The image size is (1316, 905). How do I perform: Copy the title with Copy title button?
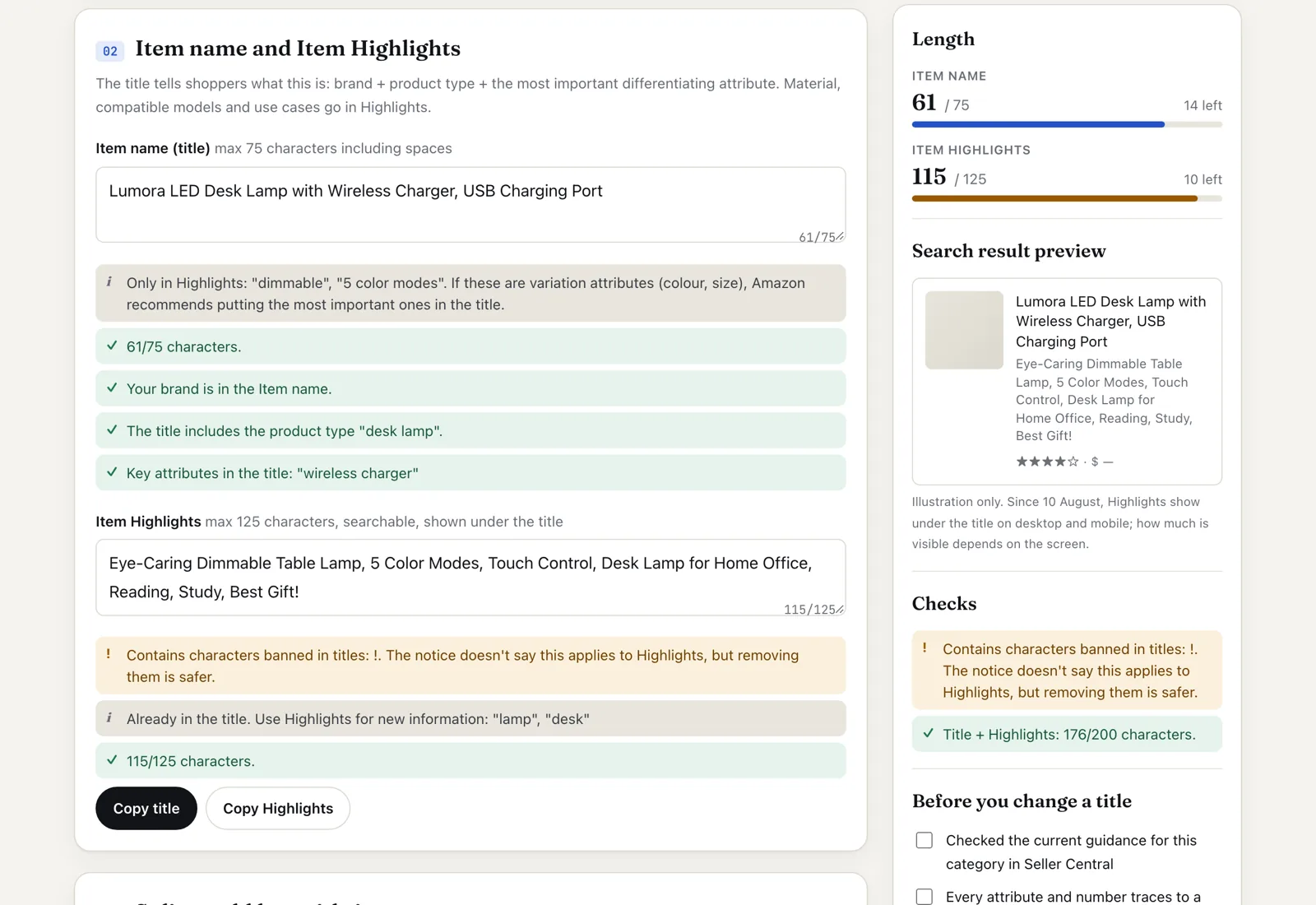[146, 809]
